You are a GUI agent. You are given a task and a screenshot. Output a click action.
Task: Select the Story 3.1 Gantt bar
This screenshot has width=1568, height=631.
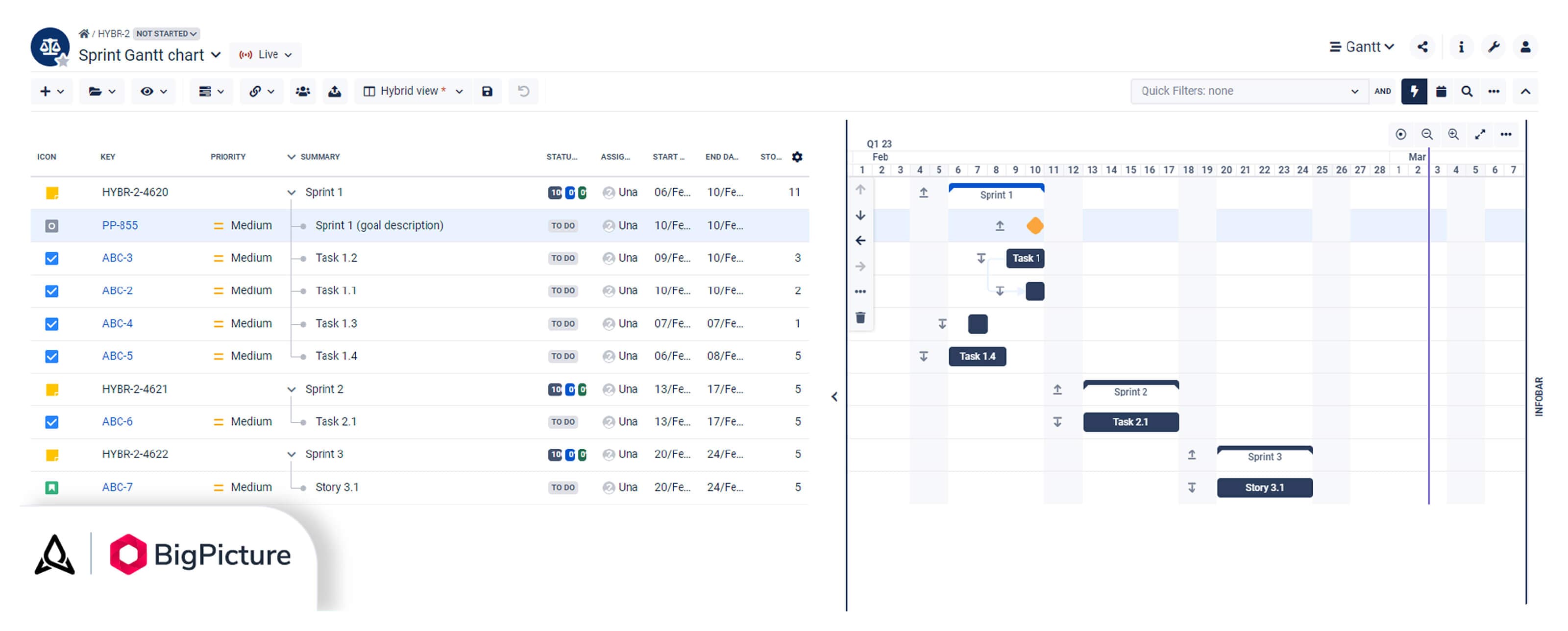click(x=1264, y=488)
